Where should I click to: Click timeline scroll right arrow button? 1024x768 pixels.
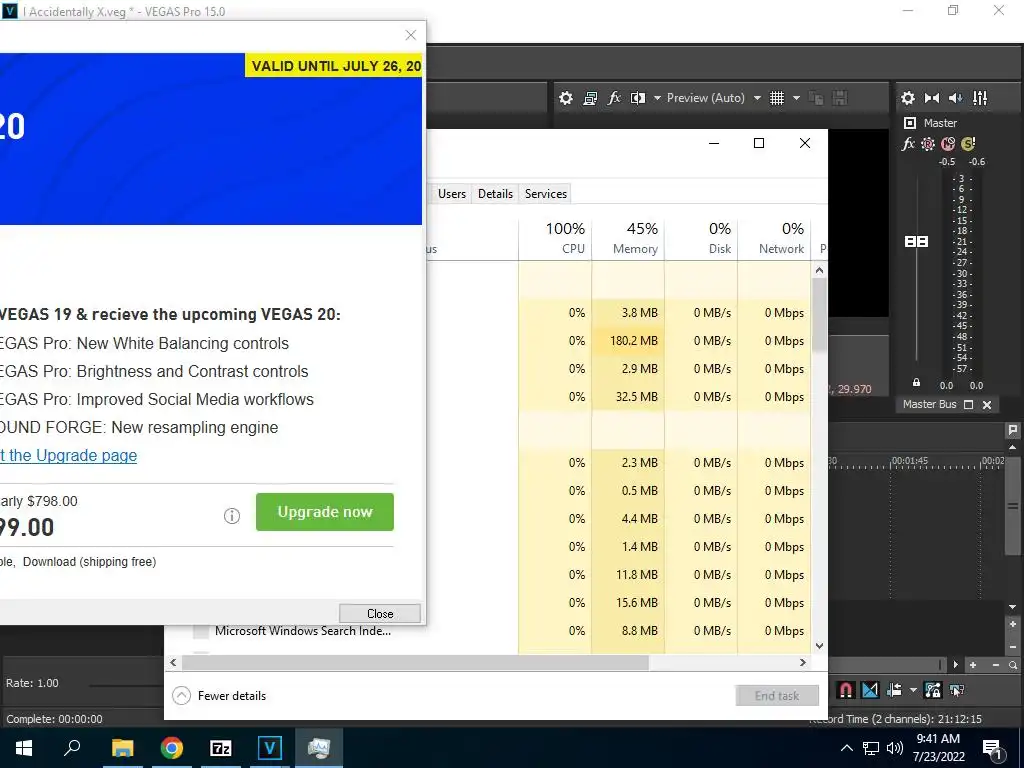tap(955, 665)
